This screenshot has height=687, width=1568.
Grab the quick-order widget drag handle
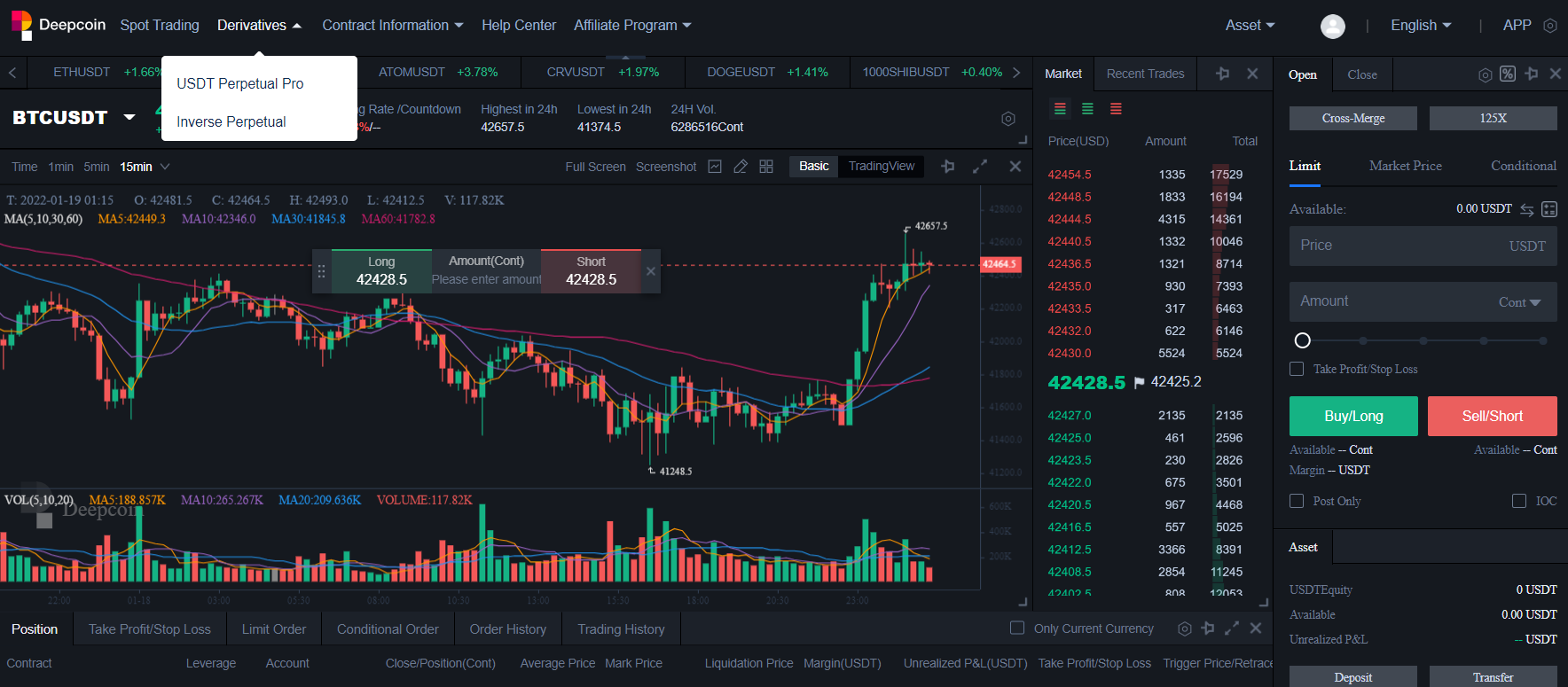[x=322, y=271]
